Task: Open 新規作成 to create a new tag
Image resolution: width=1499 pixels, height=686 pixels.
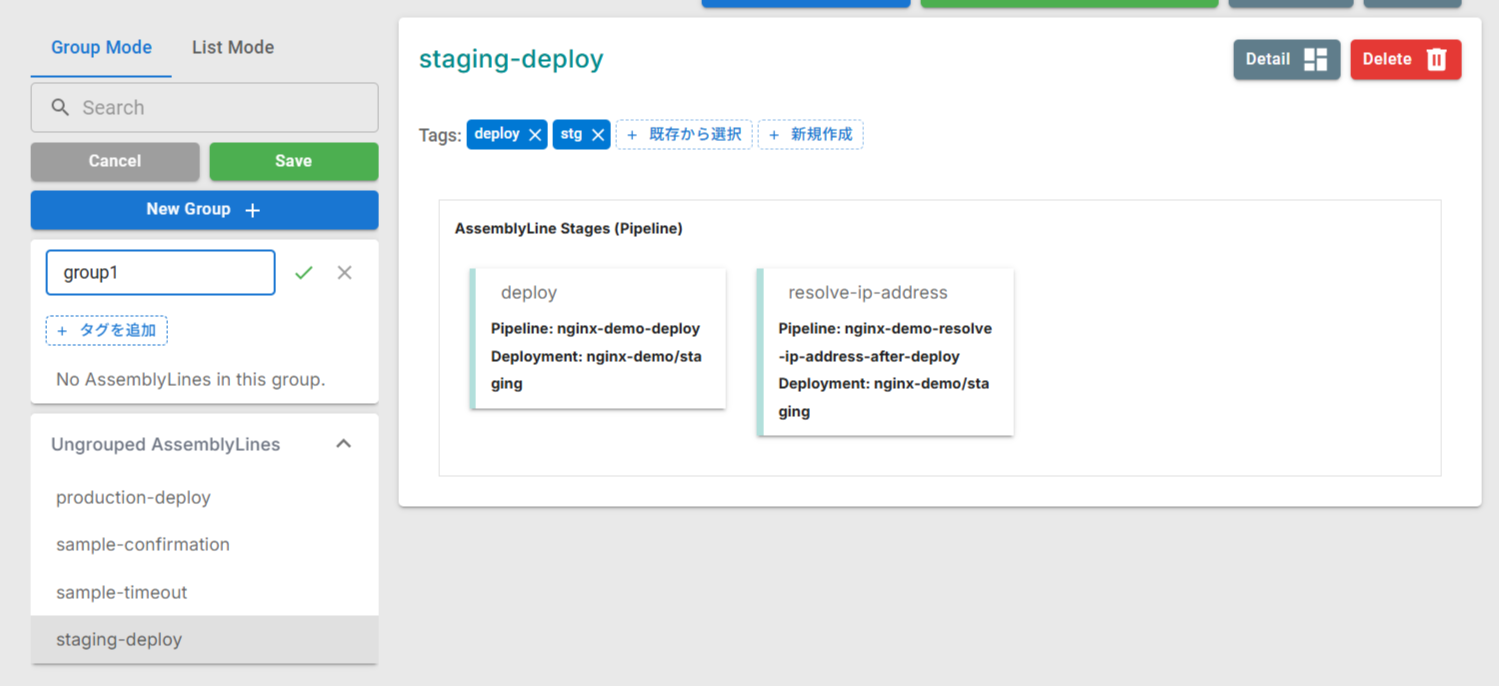Action: click(810, 134)
